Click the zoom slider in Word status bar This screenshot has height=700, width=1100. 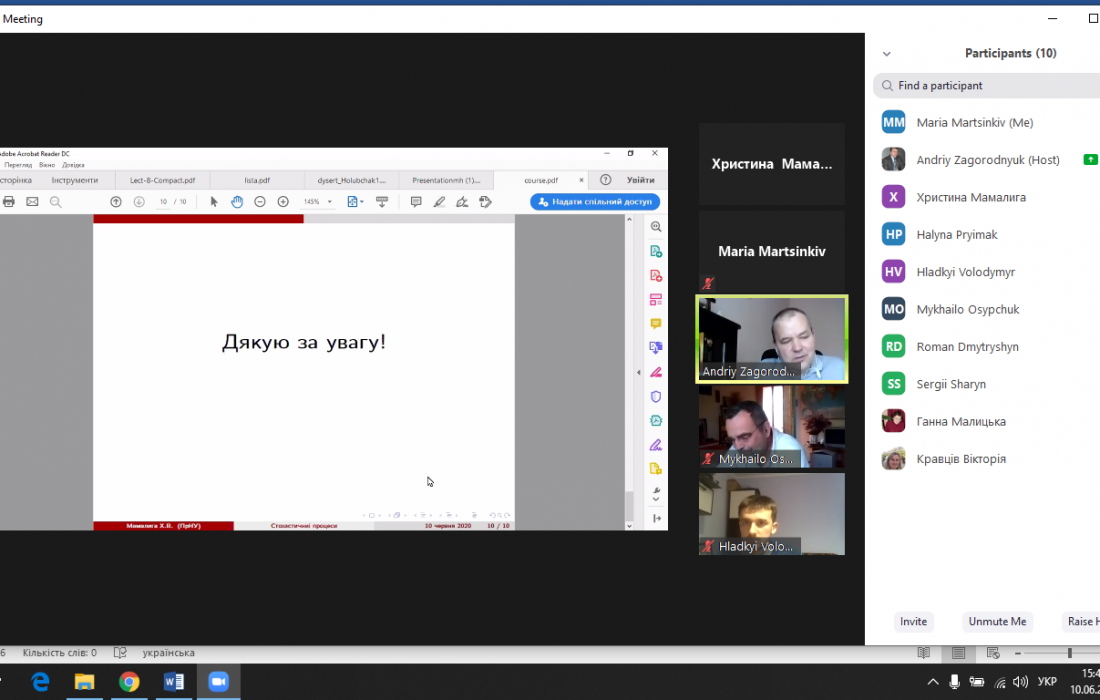[x=1069, y=653]
